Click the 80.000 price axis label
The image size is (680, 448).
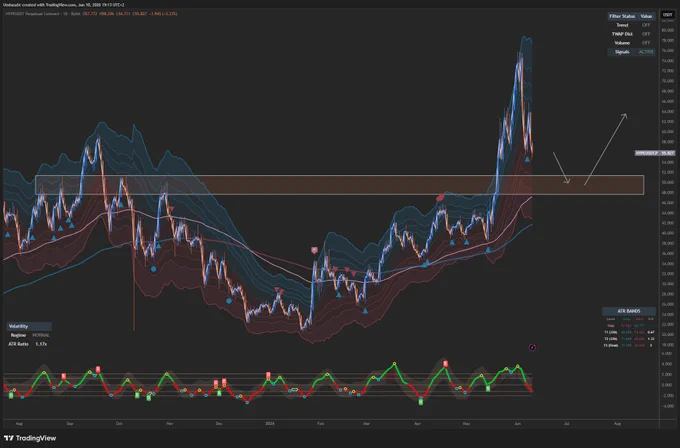pyautogui.click(x=667, y=30)
